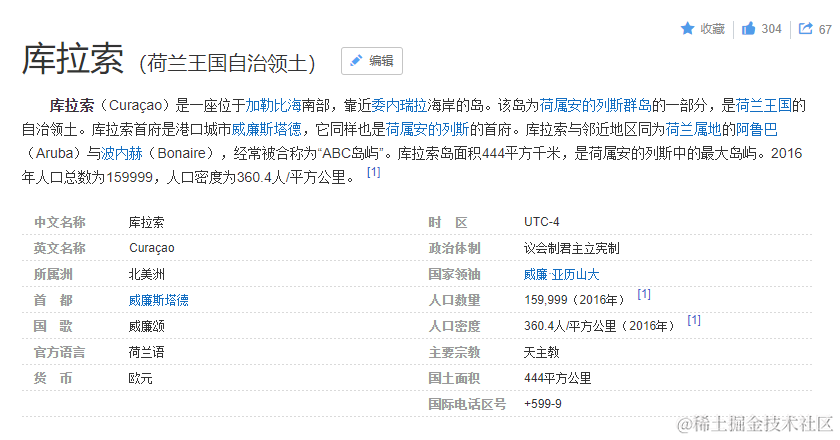Image resolution: width=840 pixels, height=440 pixels.
Task: Click the 英文名称 label
Action: click(60, 248)
